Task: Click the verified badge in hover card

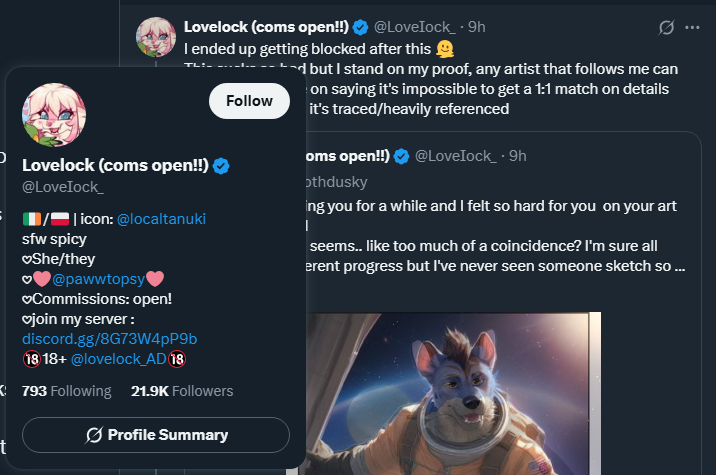Action: point(221,166)
